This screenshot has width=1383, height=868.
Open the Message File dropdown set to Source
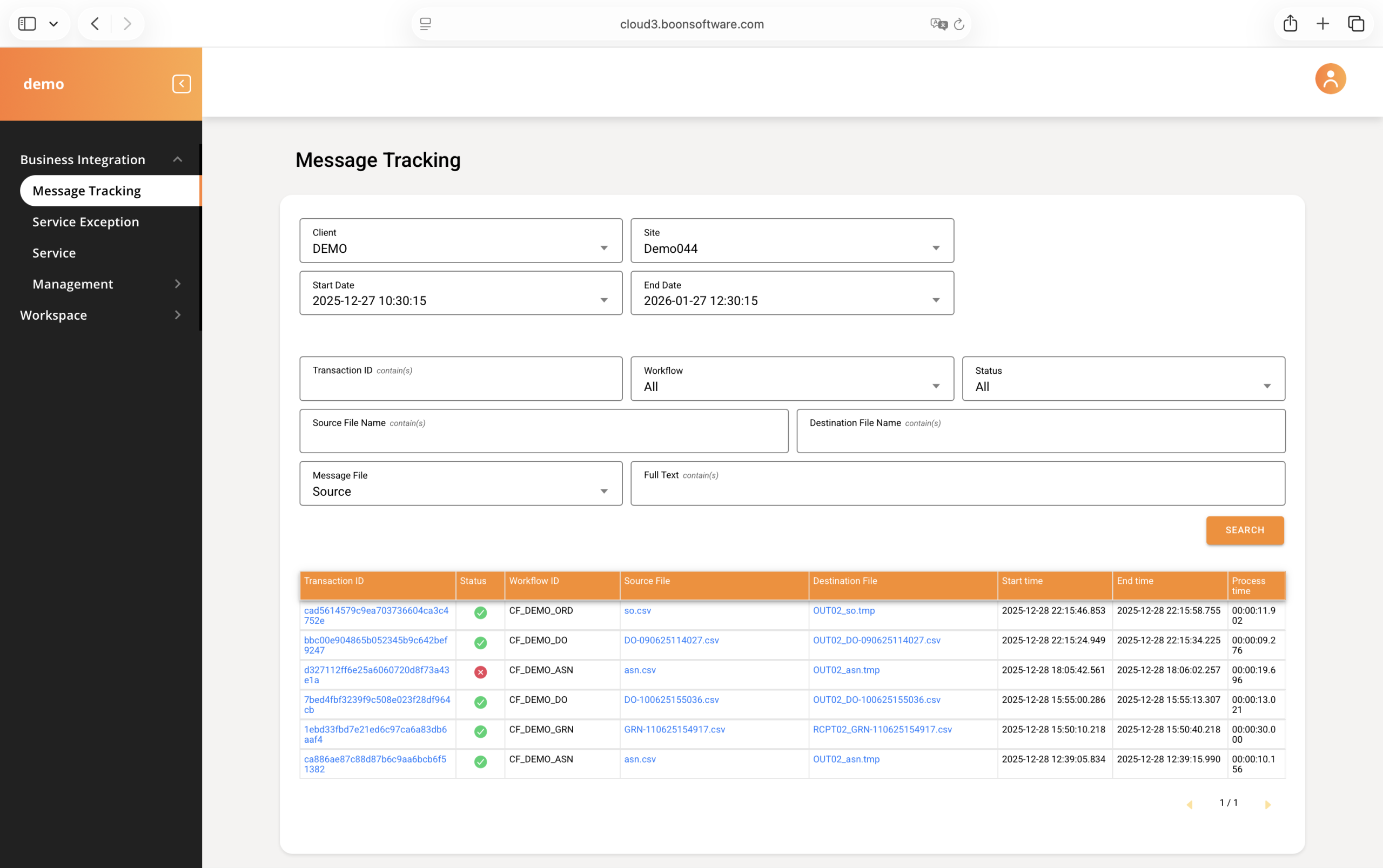460,483
